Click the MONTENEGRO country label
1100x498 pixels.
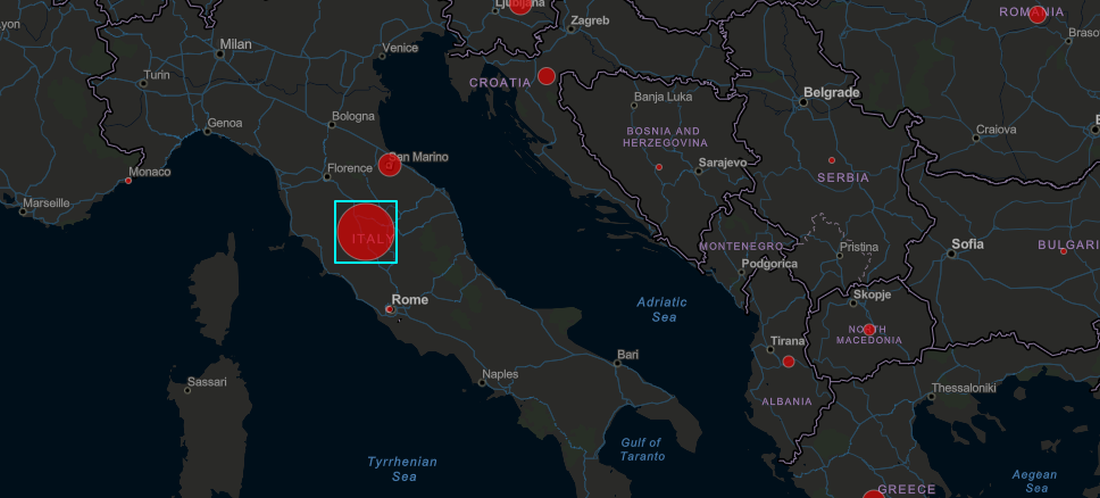742,247
